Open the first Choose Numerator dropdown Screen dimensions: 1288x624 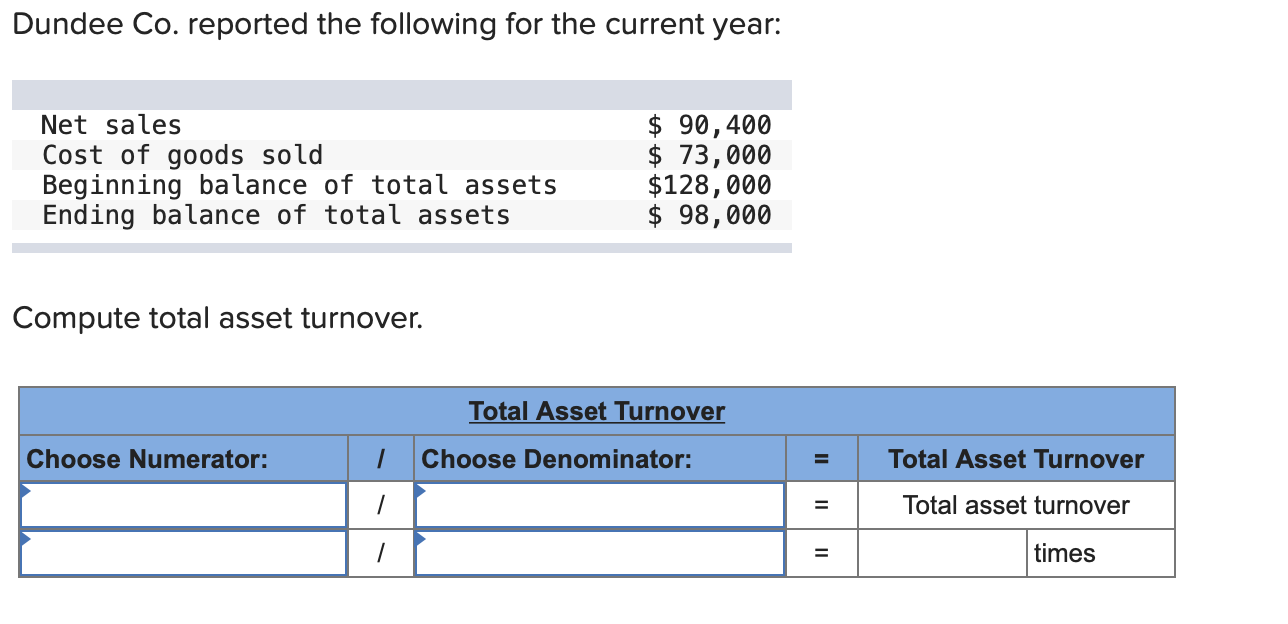click(x=183, y=504)
